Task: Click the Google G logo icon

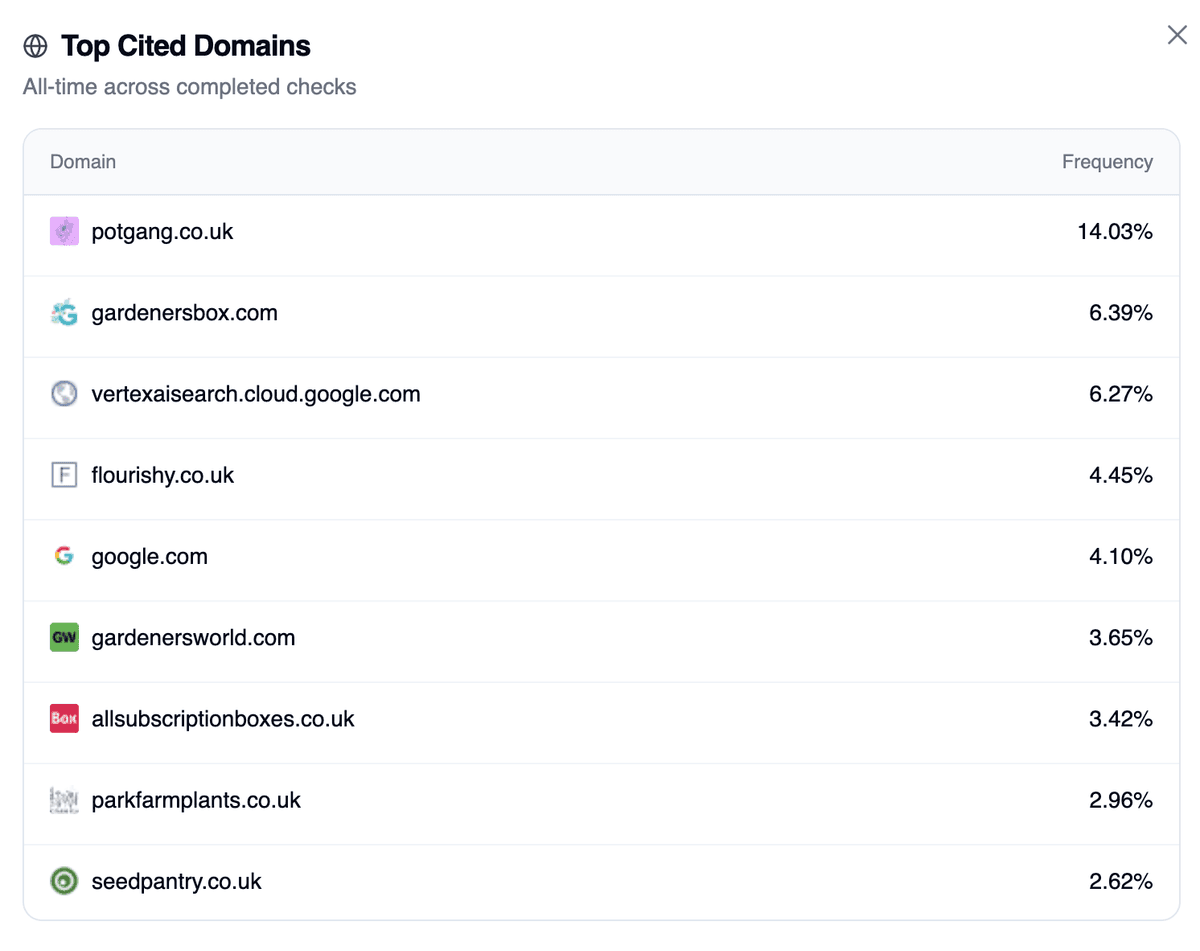Action: tap(64, 556)
